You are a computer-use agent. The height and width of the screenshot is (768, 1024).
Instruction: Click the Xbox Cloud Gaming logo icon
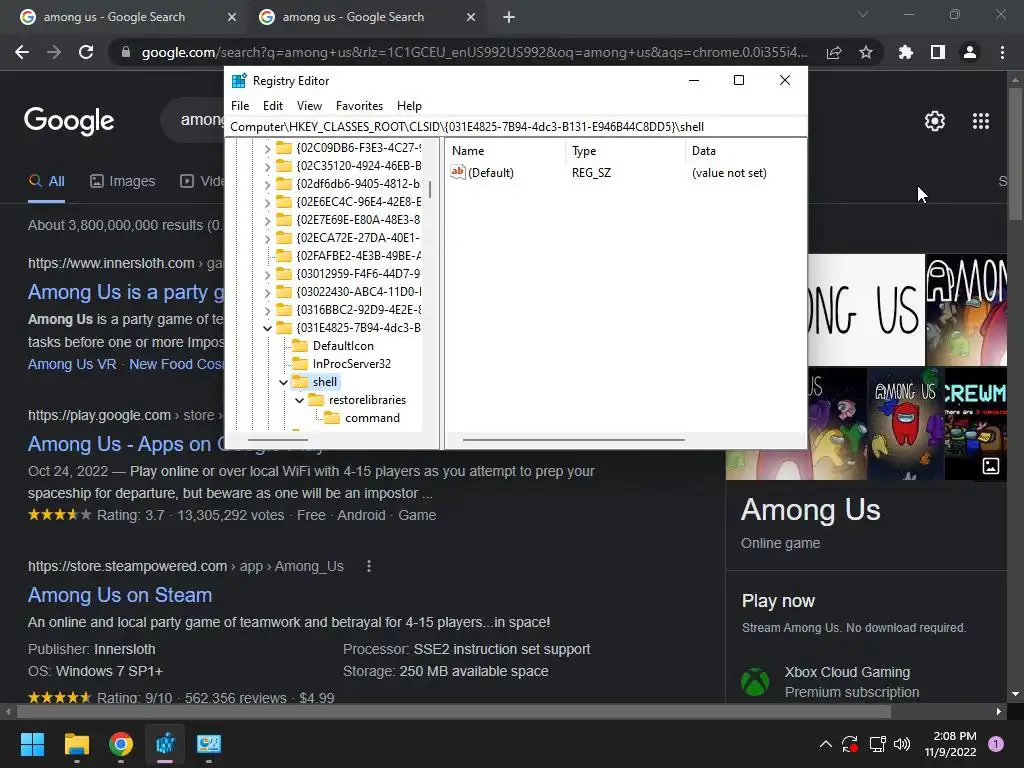pyautogui.click(x=755, y=682)
